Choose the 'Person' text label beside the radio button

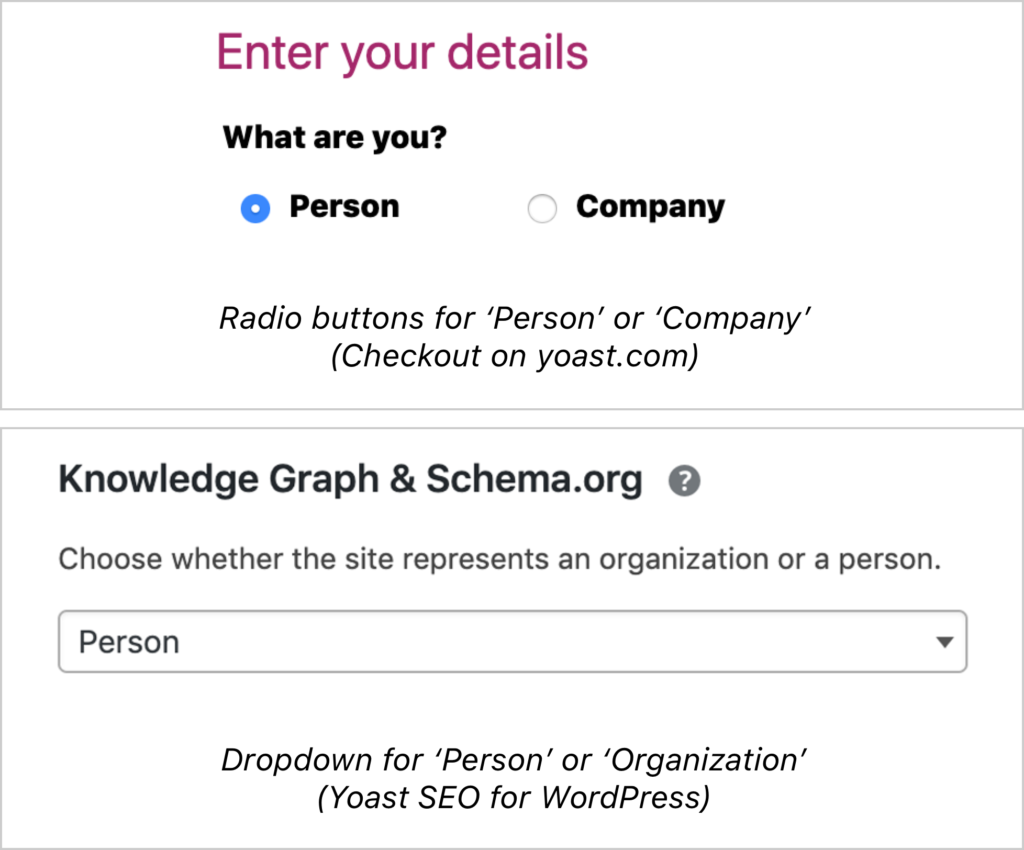344,207
